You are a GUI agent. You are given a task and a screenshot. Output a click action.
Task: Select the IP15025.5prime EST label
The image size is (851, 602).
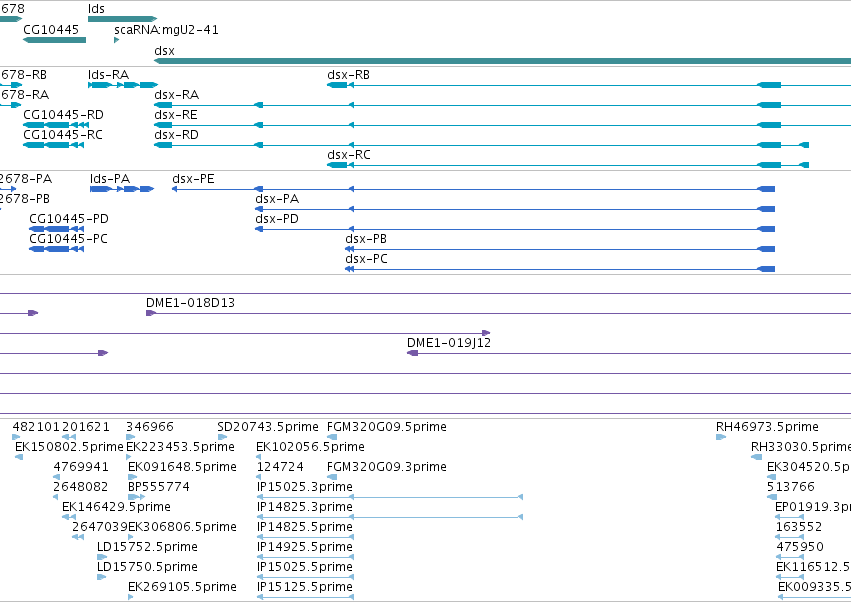[304, 567]
